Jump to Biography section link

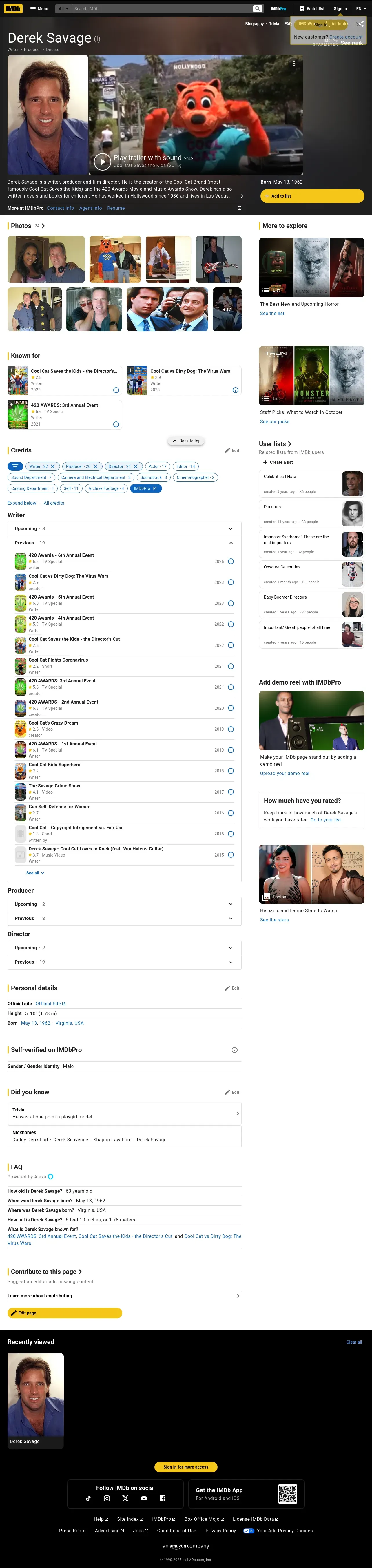(254, 24)
